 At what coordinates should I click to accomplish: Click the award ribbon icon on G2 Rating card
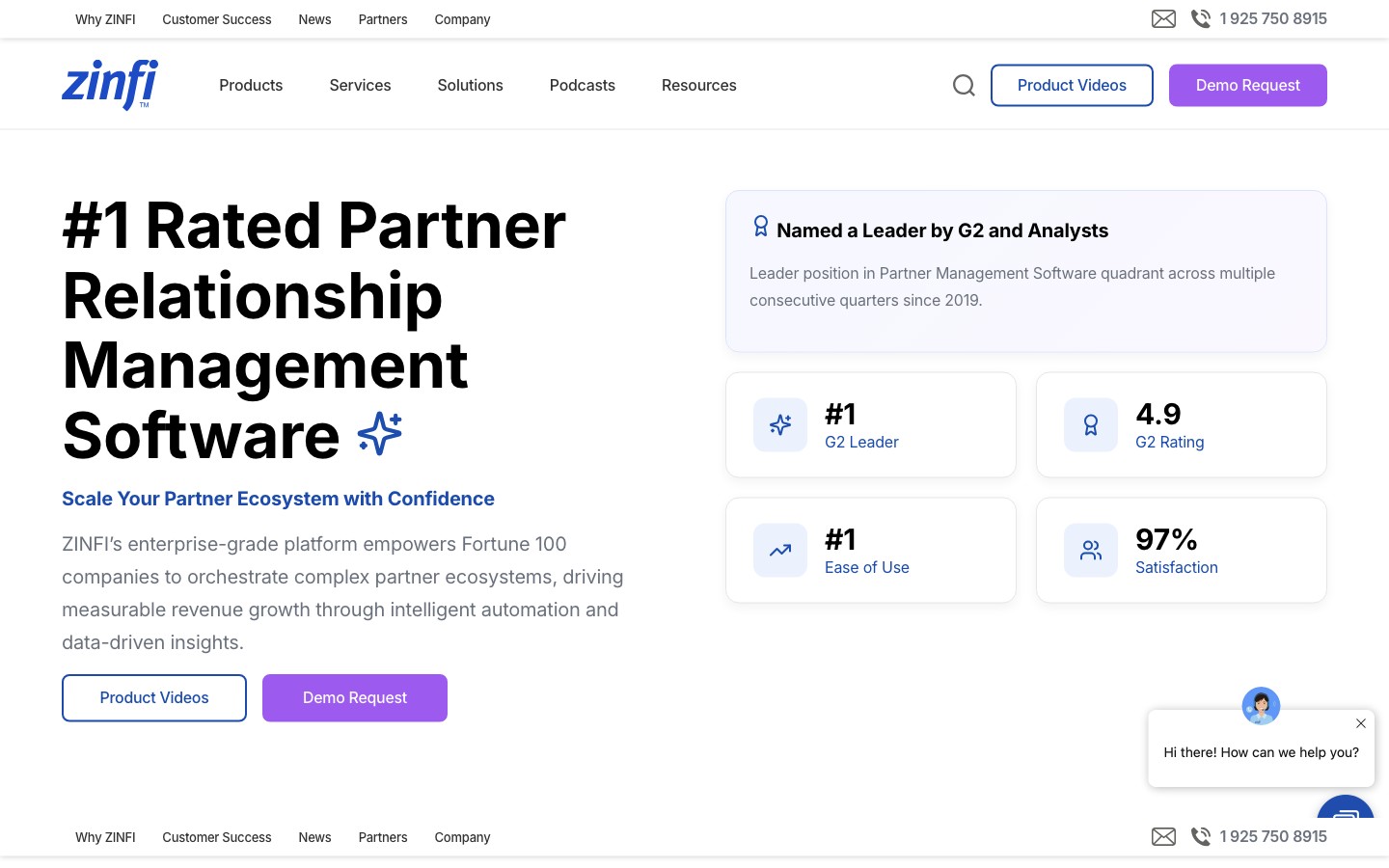(x=1091, y=425)
